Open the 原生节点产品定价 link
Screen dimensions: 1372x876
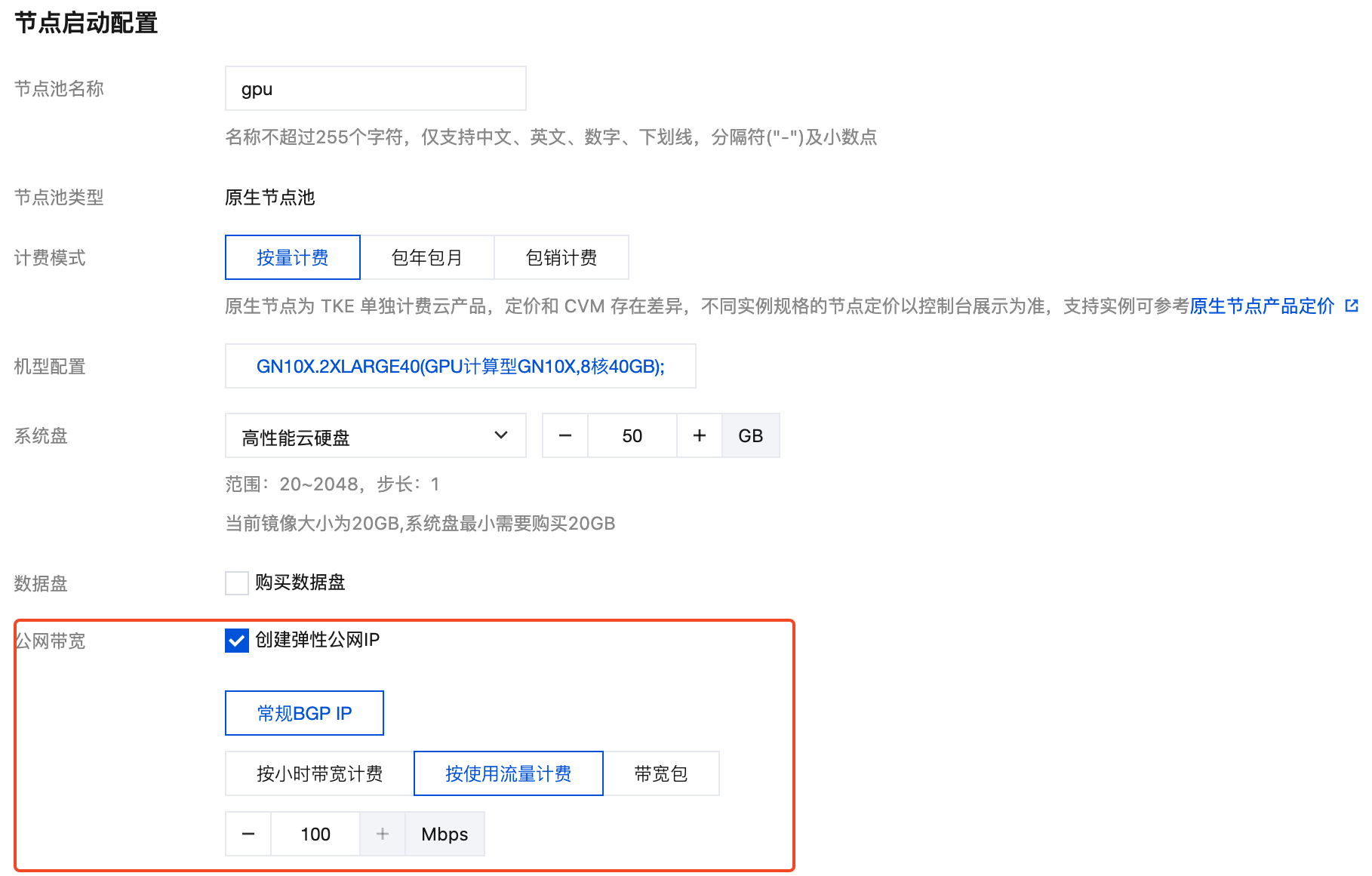[x=1262, y=306]
